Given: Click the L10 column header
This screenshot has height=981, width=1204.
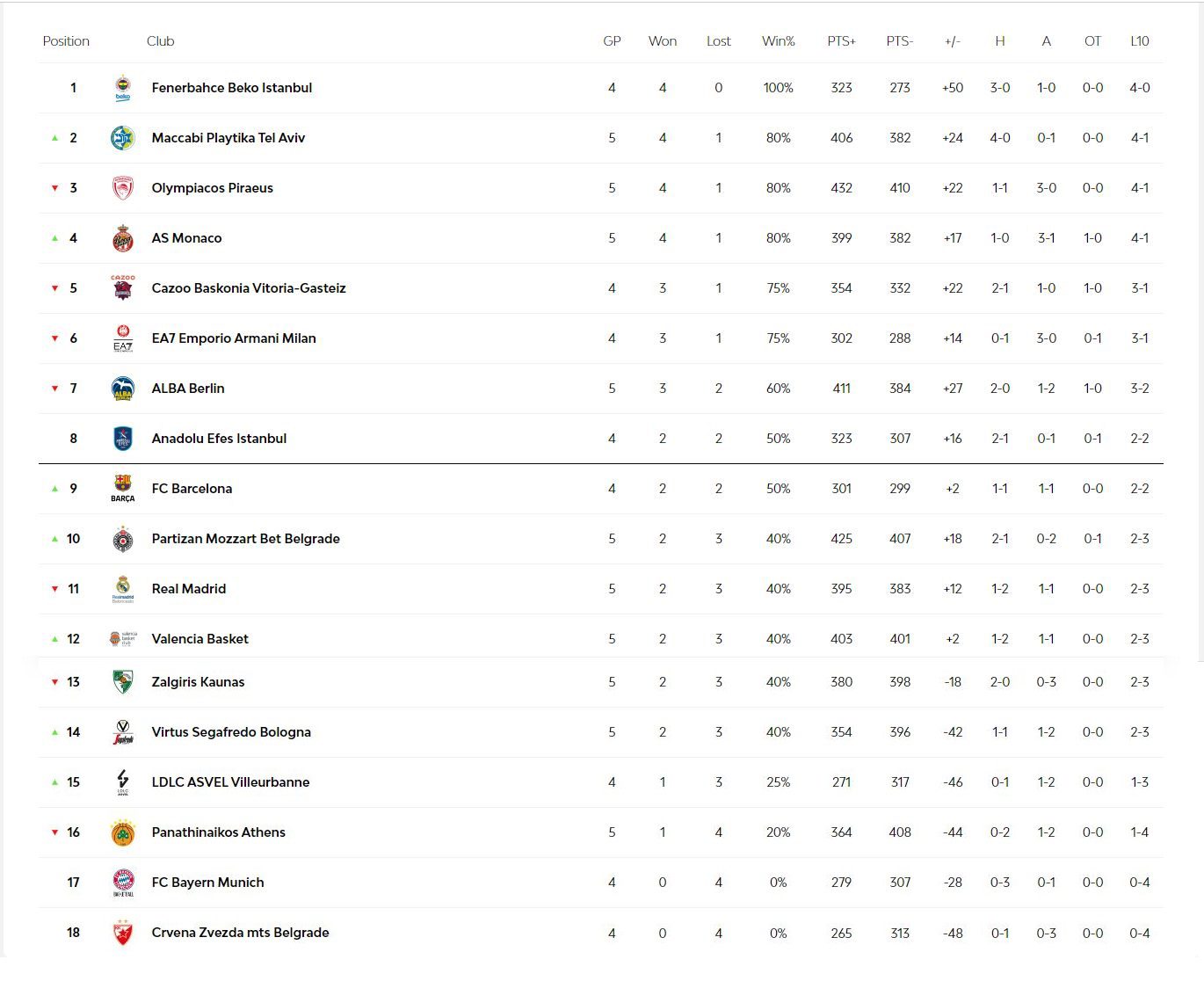Looking at the screenshot, I should click(x=1139, y=41).
